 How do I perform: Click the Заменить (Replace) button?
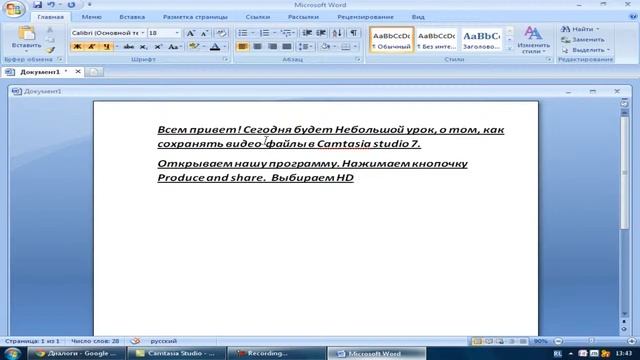pos(582,40)
